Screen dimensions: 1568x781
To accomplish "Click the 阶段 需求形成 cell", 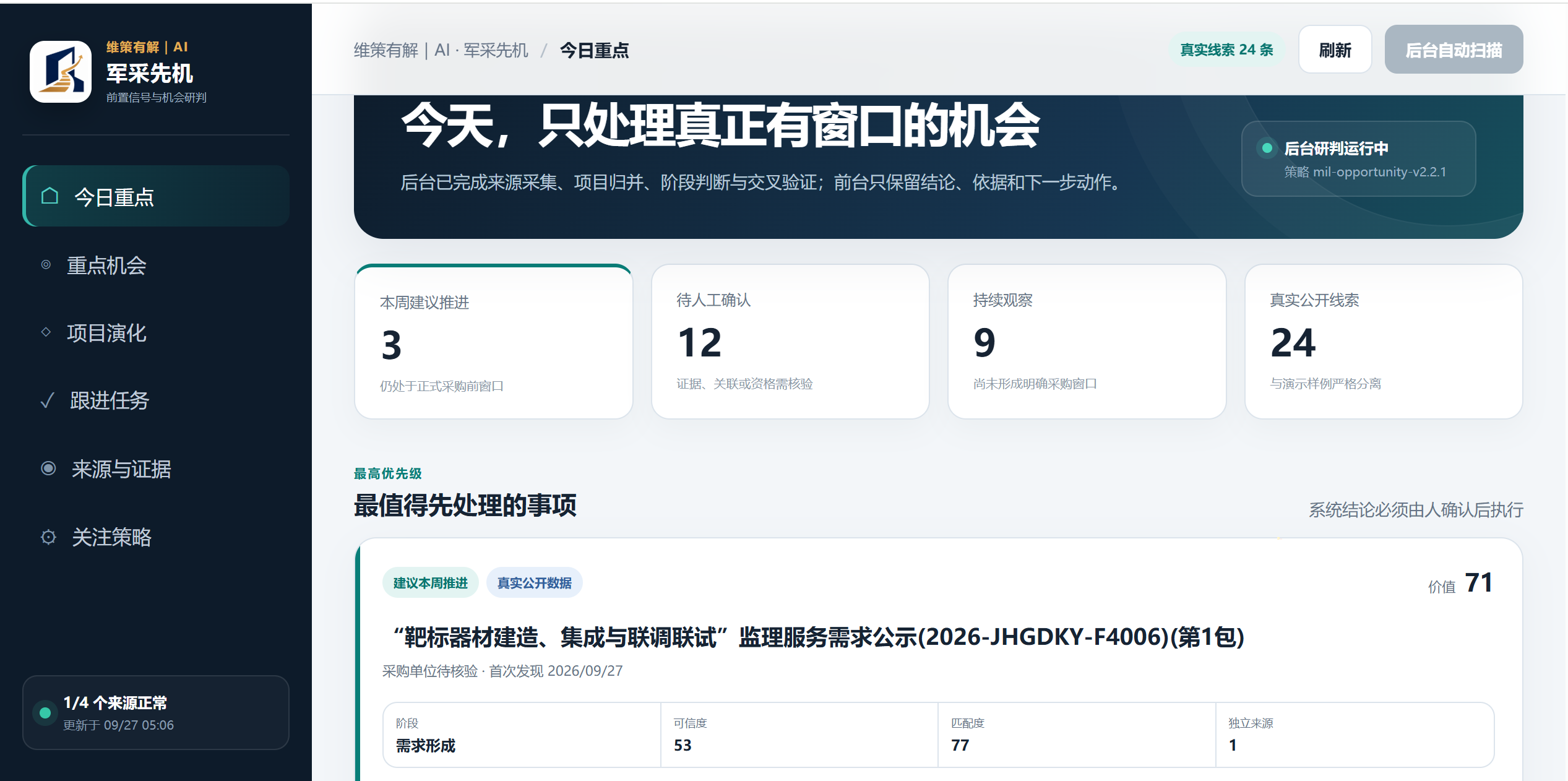I will pyautogui.click(x=522, y=735).
